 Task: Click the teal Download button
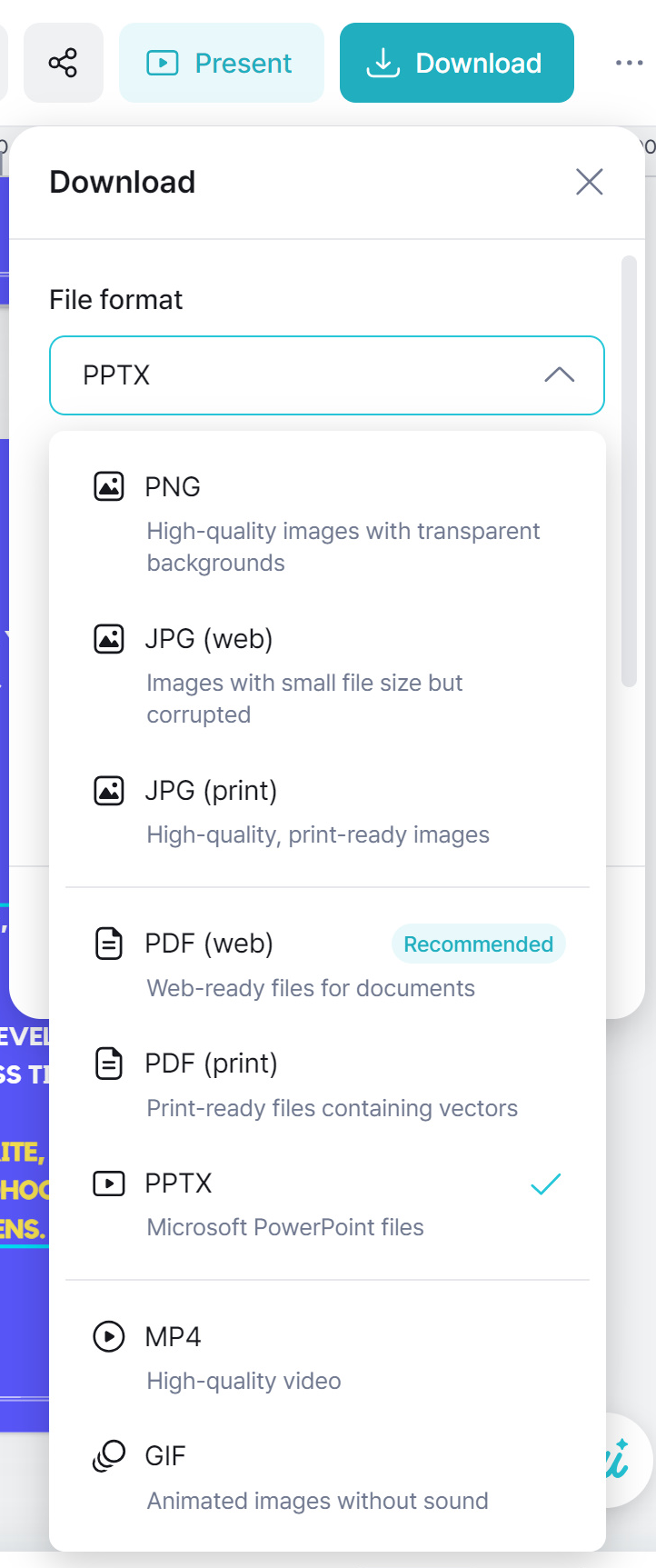click(x=456, y=63)
